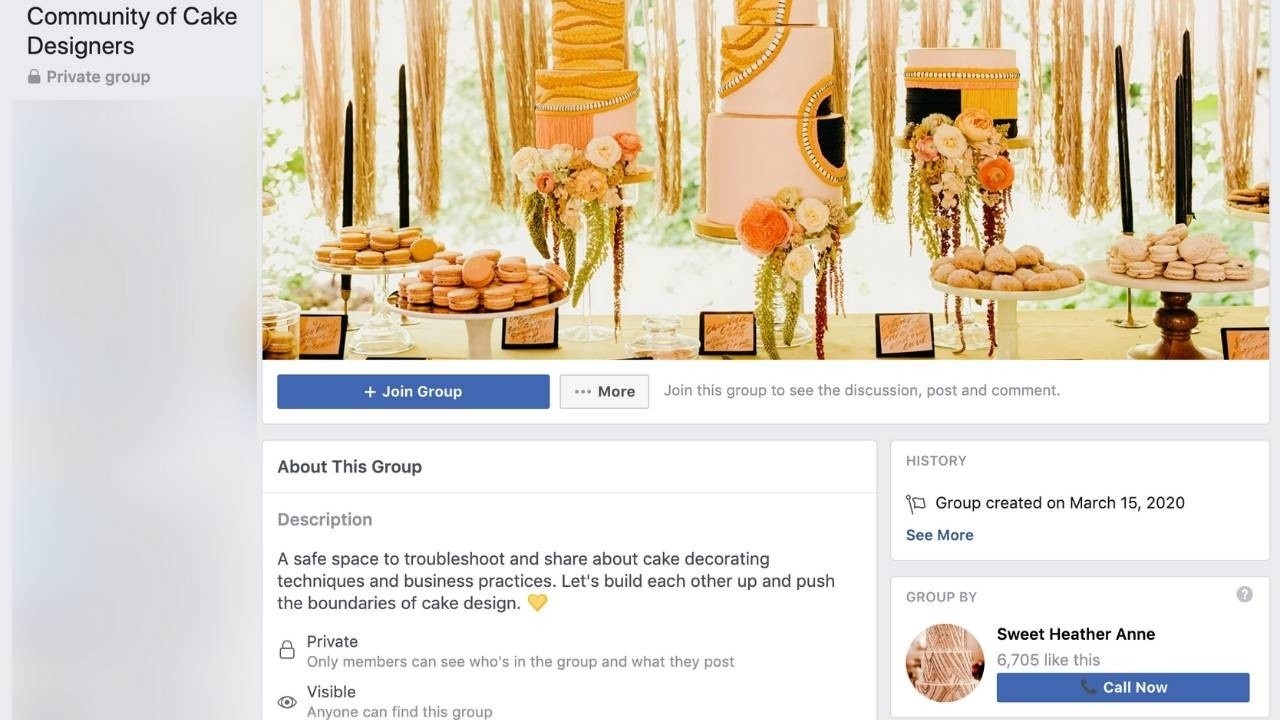Viewport: 1280px width, 720px height.
Task: Expand See More under History
Action: click(x=939, y=535)
